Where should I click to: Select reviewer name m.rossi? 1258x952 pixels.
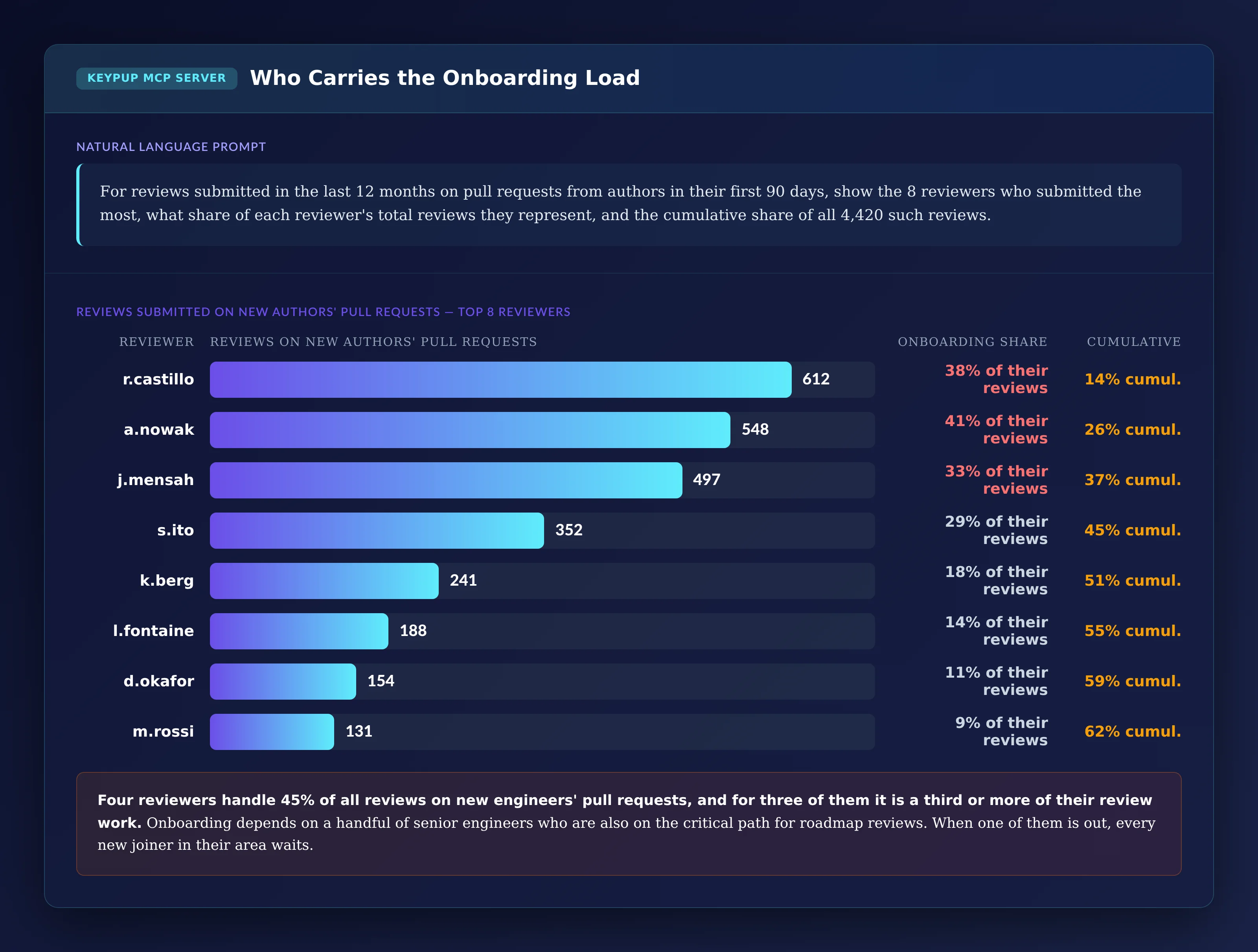click(163, 731)
